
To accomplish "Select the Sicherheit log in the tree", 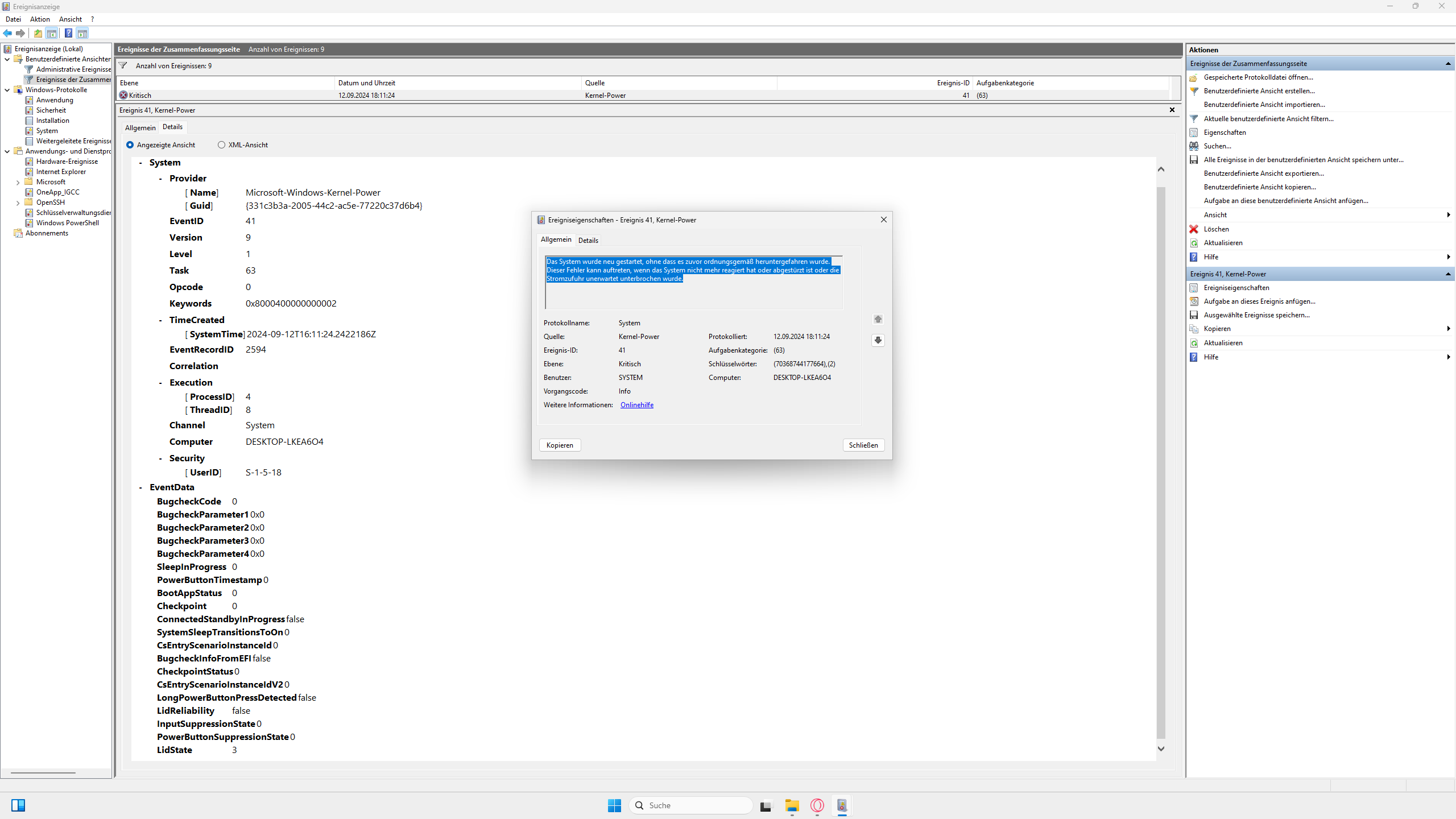I will click(x=51, y=110).
